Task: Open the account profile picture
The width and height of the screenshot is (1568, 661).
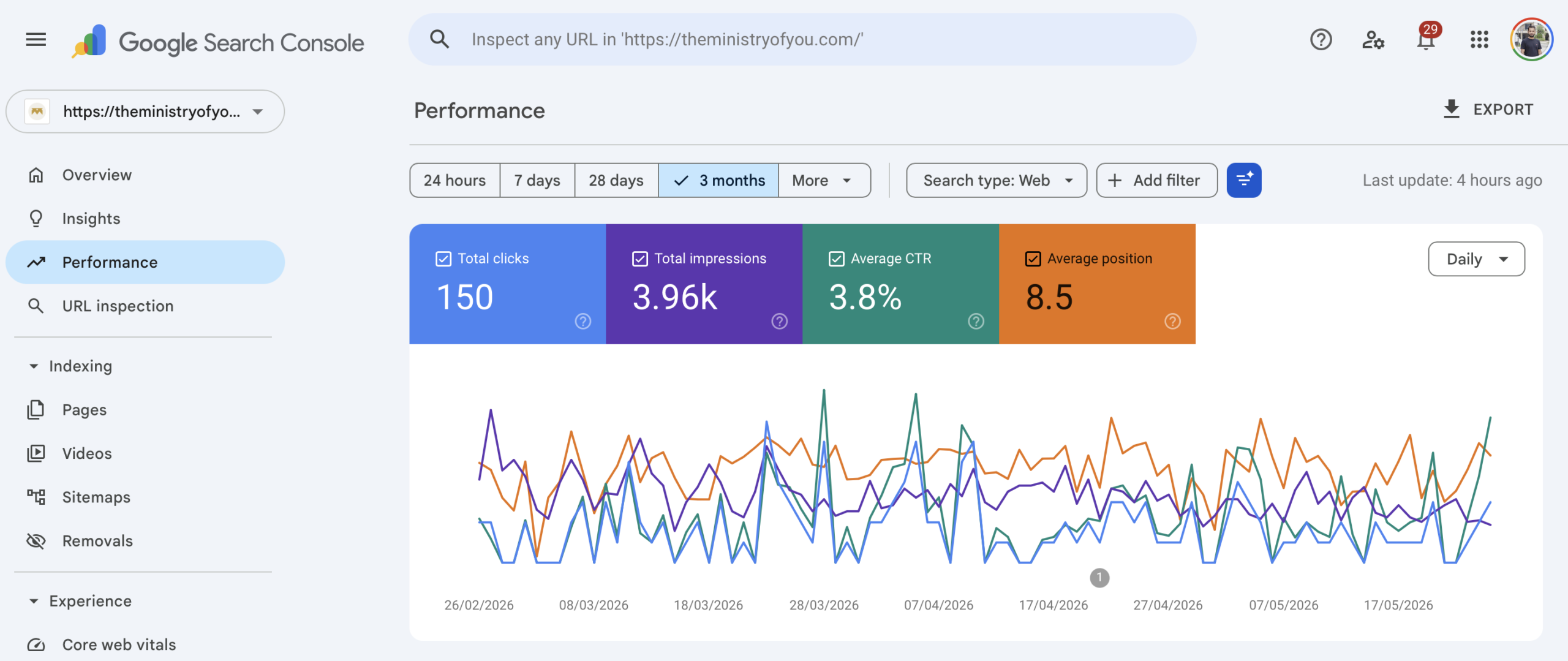Action: (x=1531, y=40)
